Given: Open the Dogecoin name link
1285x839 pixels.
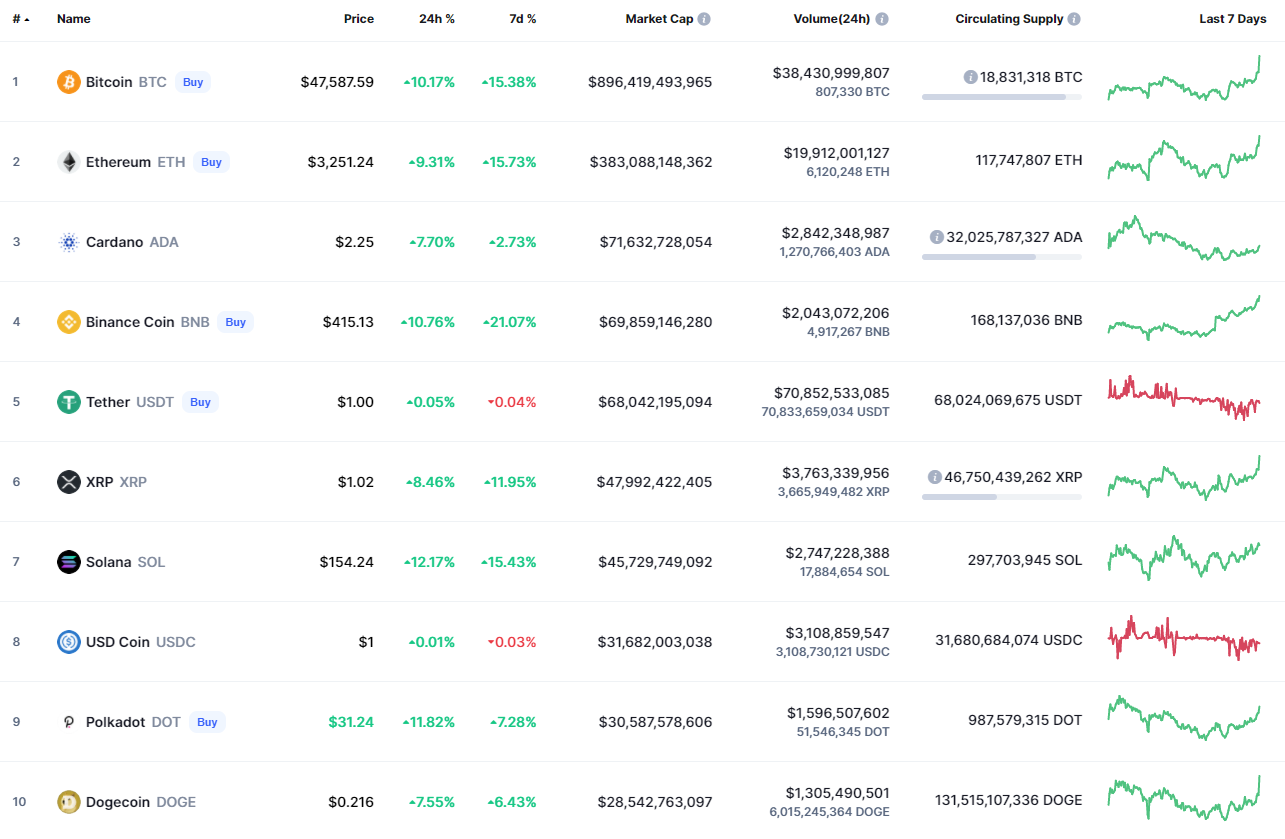Looking at the screenshot, I should coord(118,802).
